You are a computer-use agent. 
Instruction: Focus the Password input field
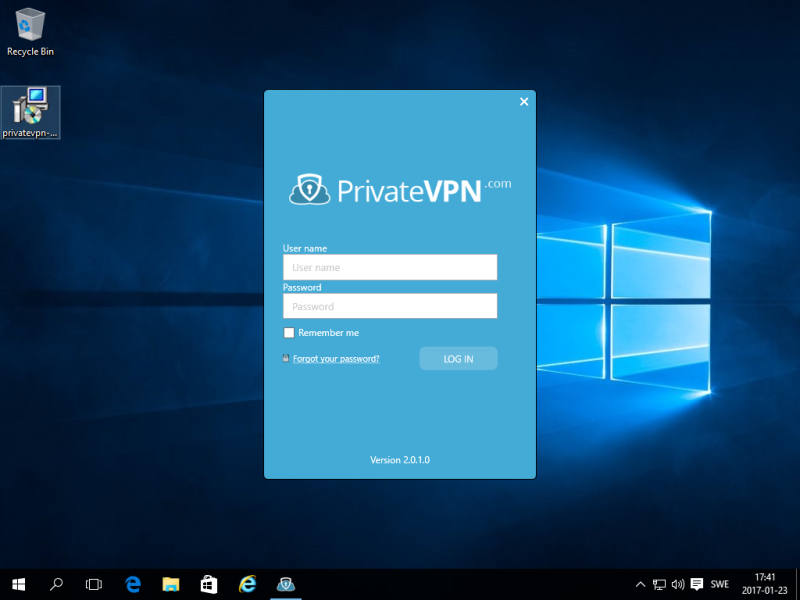click(x=390, y=306)
